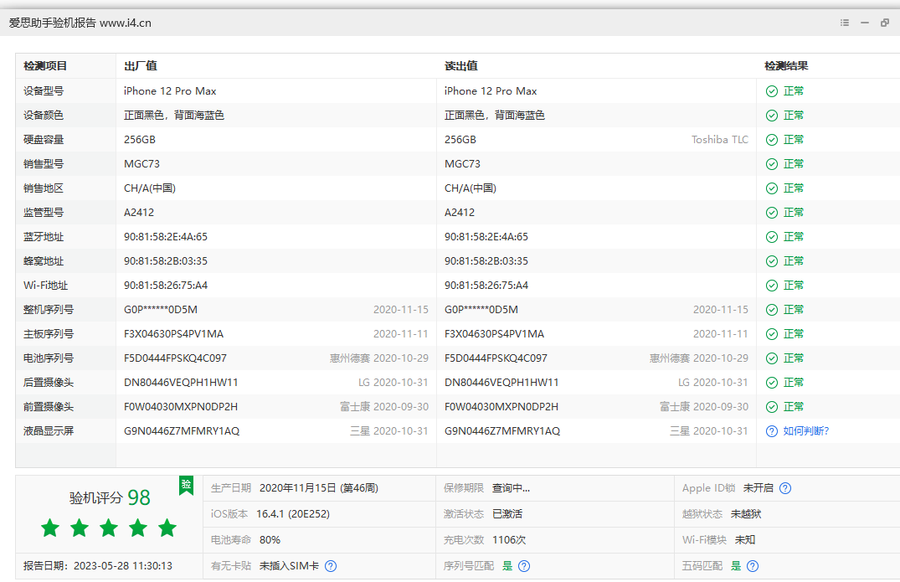The image size is (900, 582).
Task: Click the fifth green rating star
Action: click(x=167, y=527)
